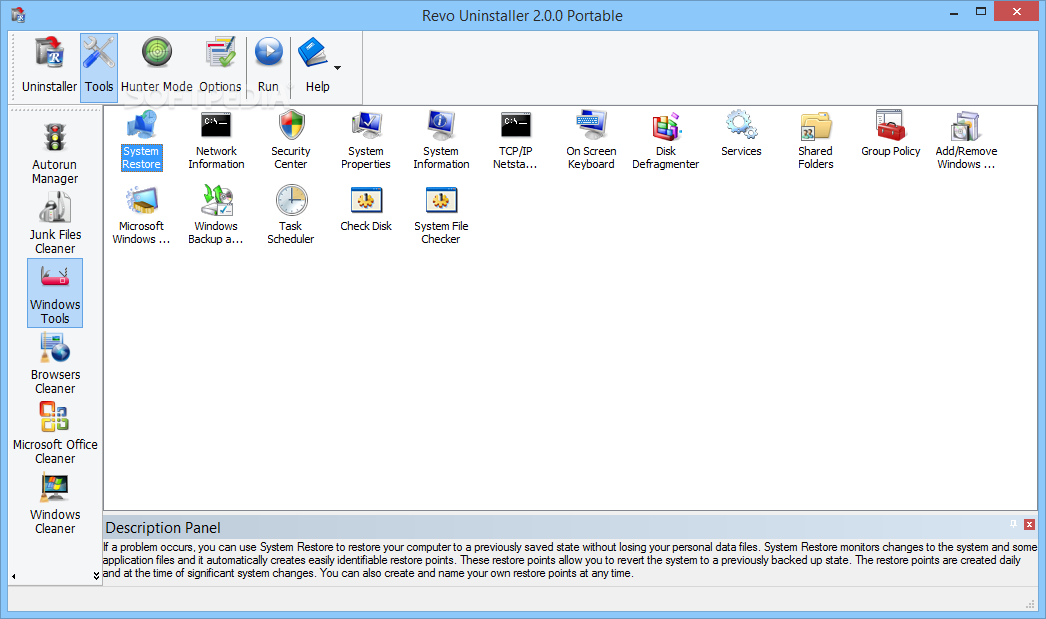The height and width of the screenshot is (619, 1046).
Task: Click the sidebar left scroll arrow
Action: (13, 576)
